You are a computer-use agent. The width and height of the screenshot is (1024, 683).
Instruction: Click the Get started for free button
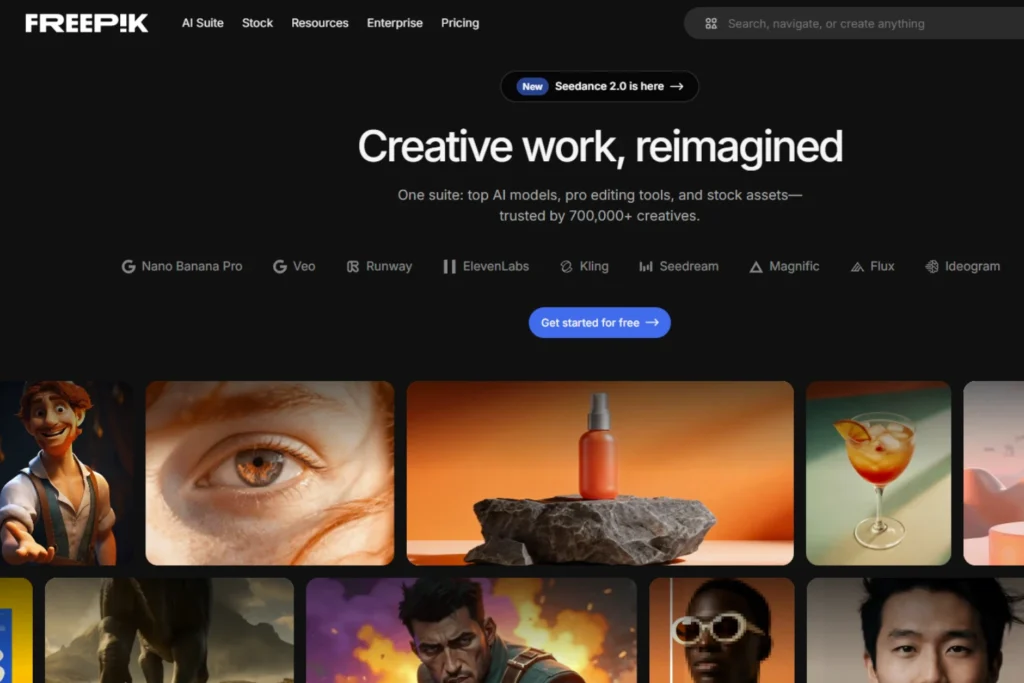tap(599, 322)
